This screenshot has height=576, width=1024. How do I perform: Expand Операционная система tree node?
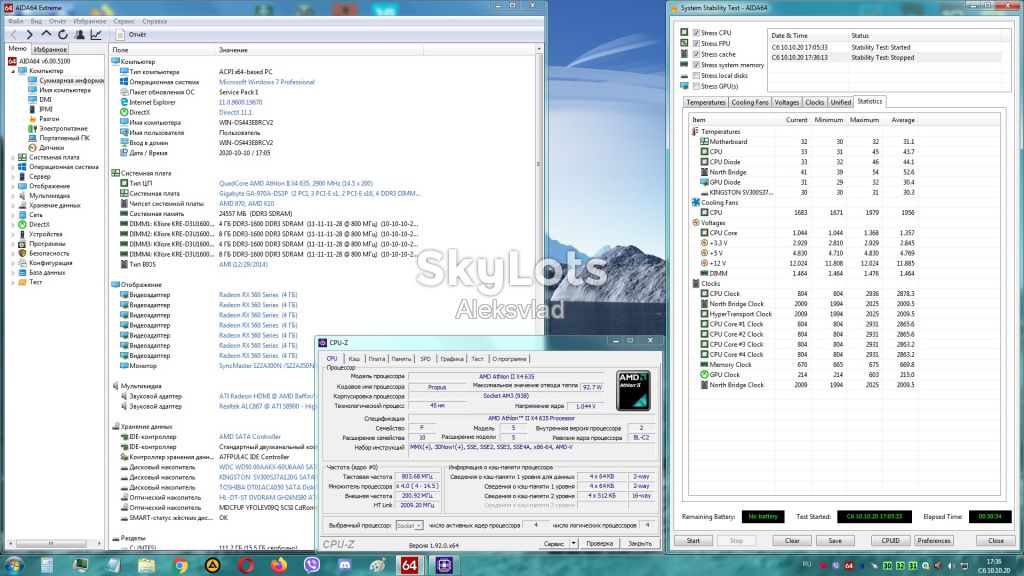click(x=13, y=167)
